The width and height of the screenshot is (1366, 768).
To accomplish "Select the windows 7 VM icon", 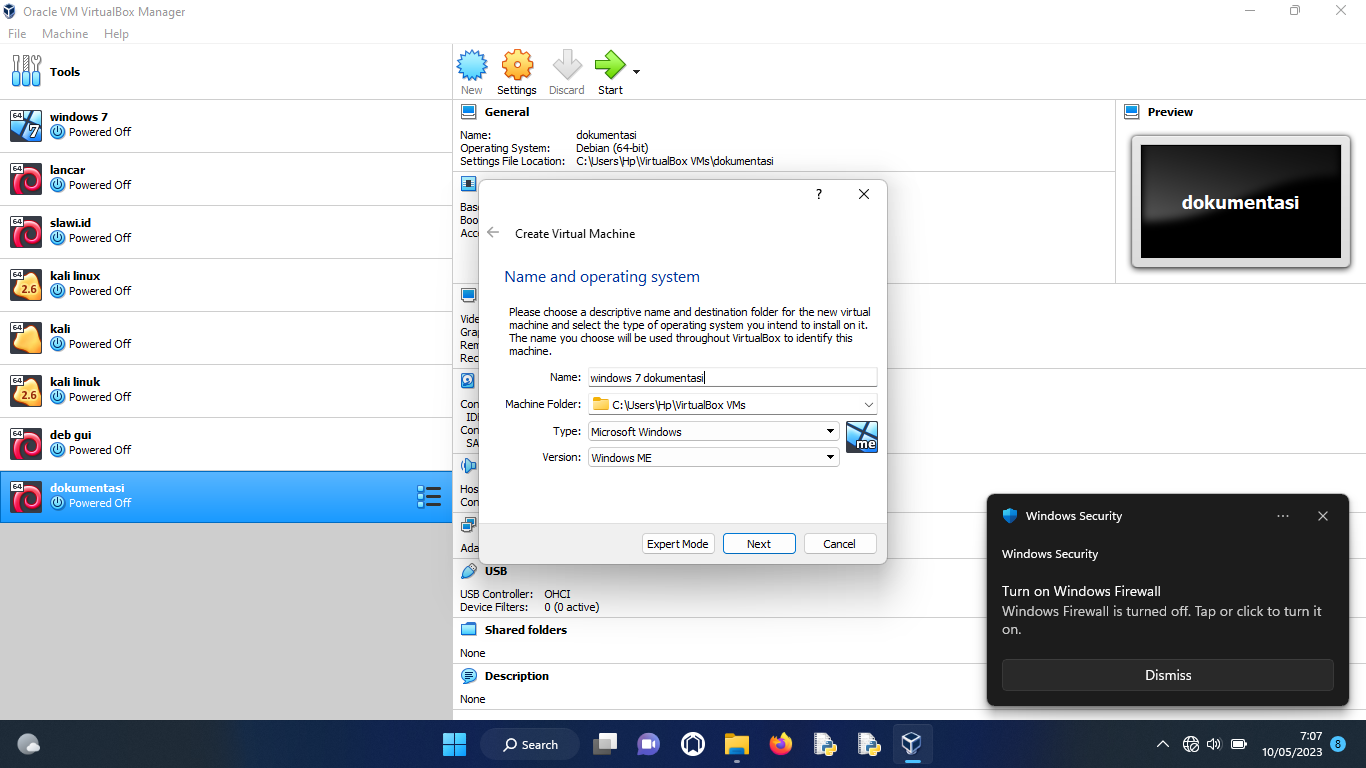I will 26,125.
